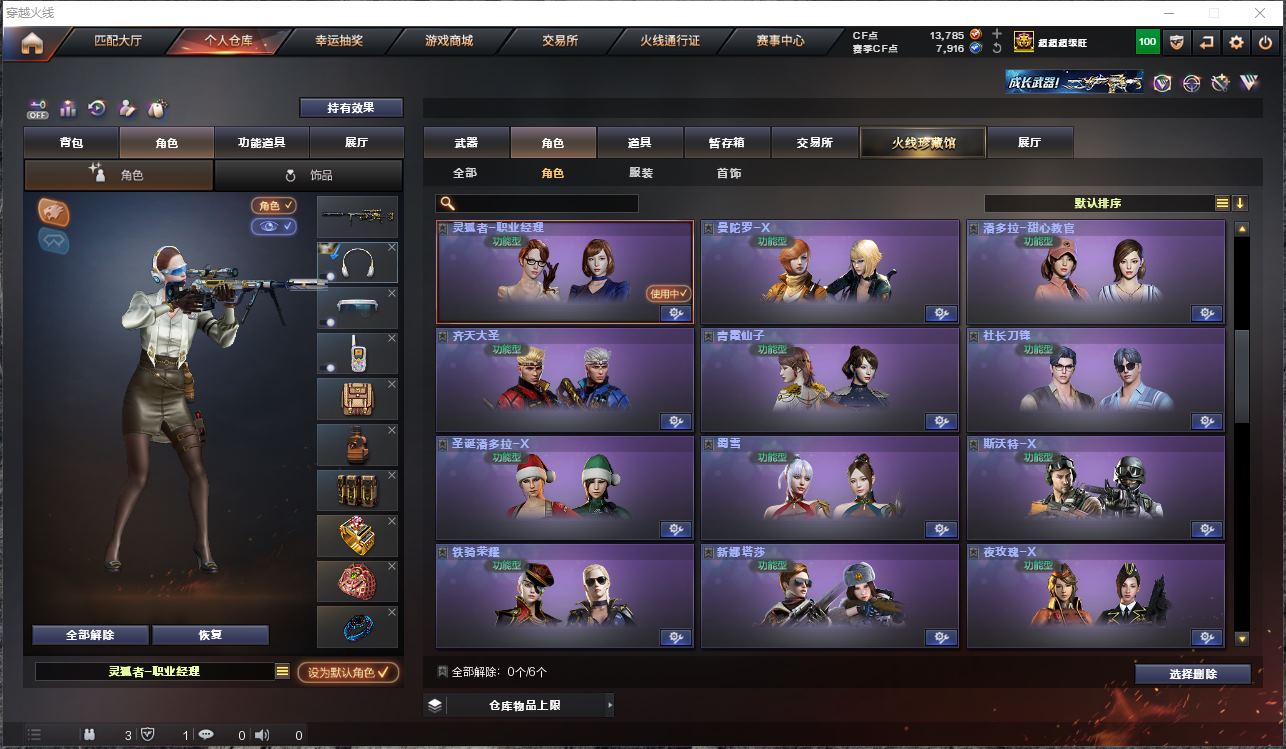Click the green 100 indicator
The image size is (1286, 749).
1147,42
